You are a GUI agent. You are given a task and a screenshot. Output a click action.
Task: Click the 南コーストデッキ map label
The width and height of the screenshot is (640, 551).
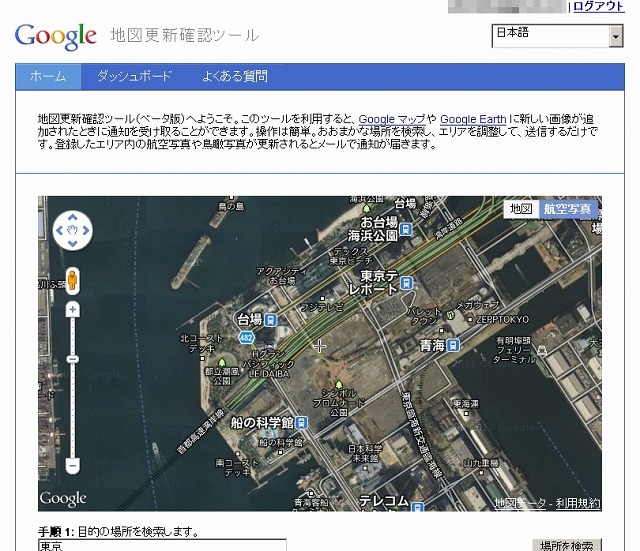coord(237,468)
